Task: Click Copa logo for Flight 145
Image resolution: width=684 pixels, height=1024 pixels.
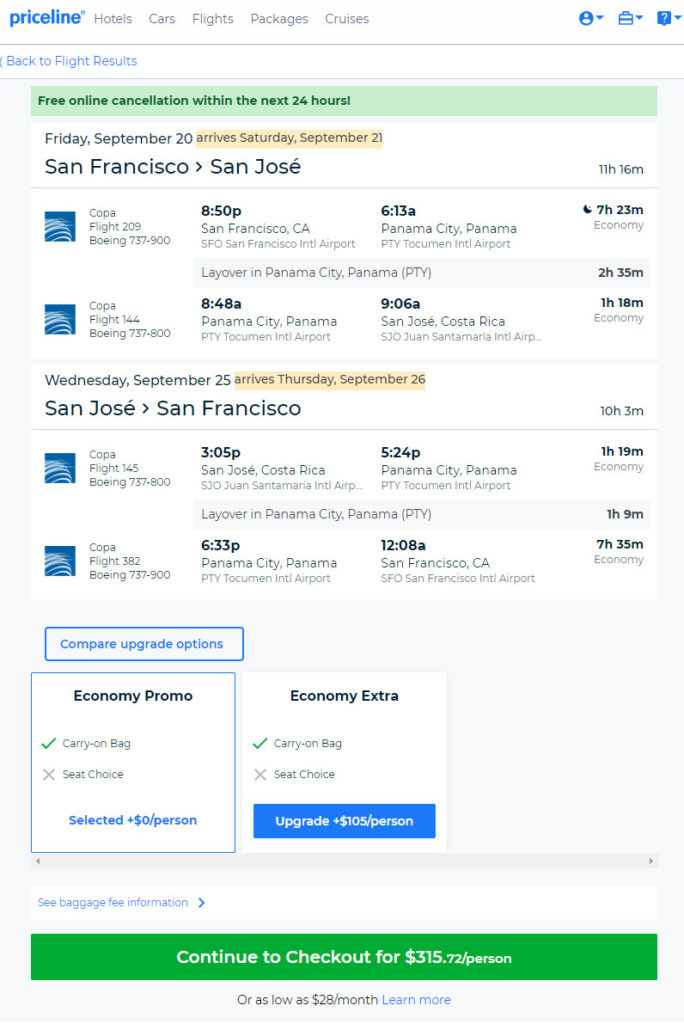Action: [x=60, y=468]
